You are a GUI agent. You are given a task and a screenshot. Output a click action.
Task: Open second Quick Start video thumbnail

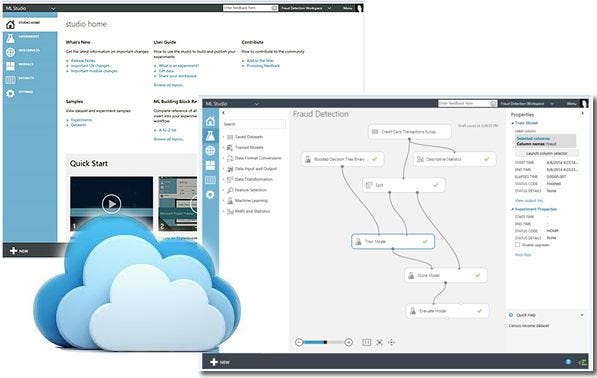[x=178, y=203]
